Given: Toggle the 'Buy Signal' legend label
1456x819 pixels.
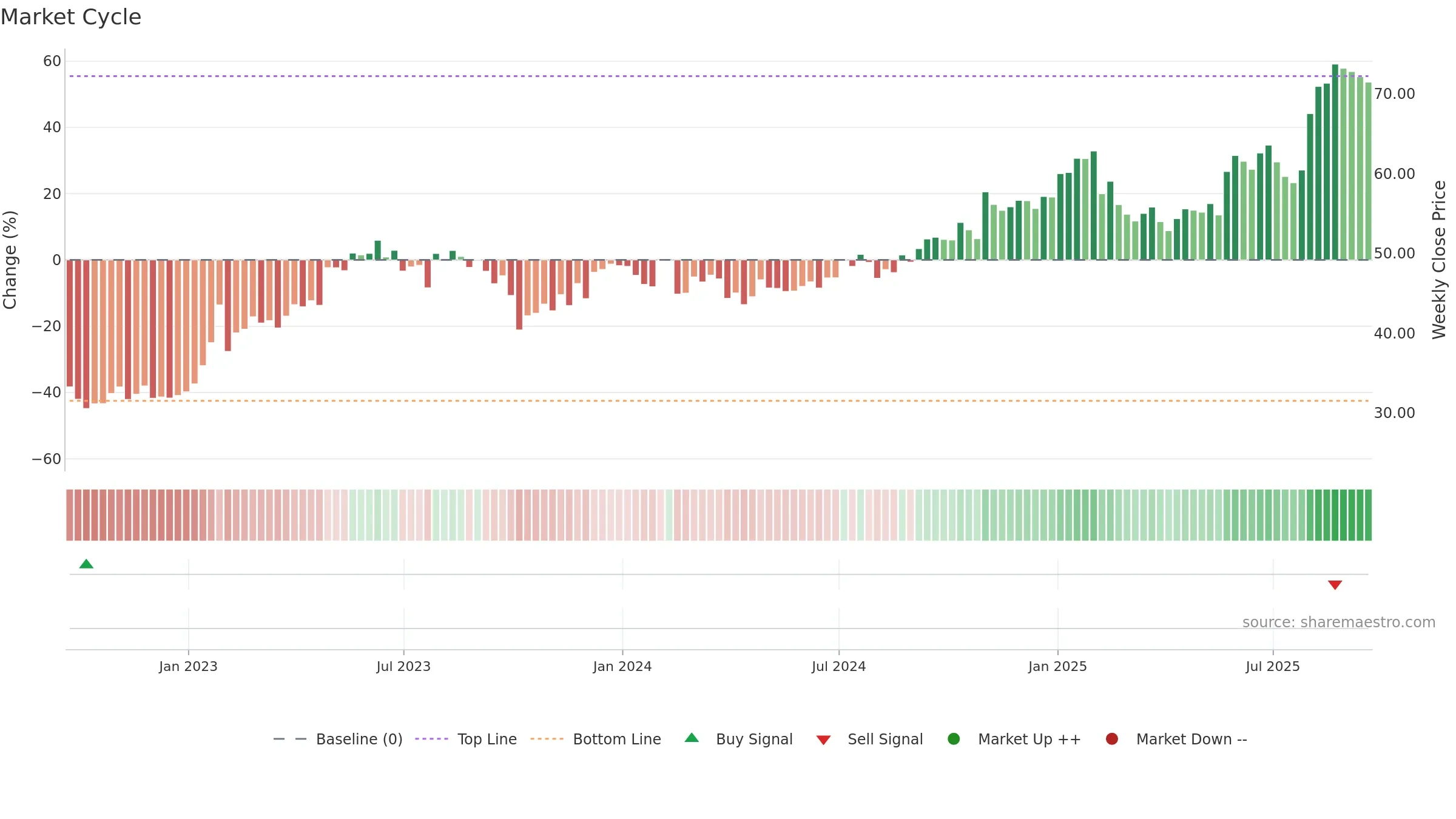Looking at the screenshot, I should [x=754, y=740].
